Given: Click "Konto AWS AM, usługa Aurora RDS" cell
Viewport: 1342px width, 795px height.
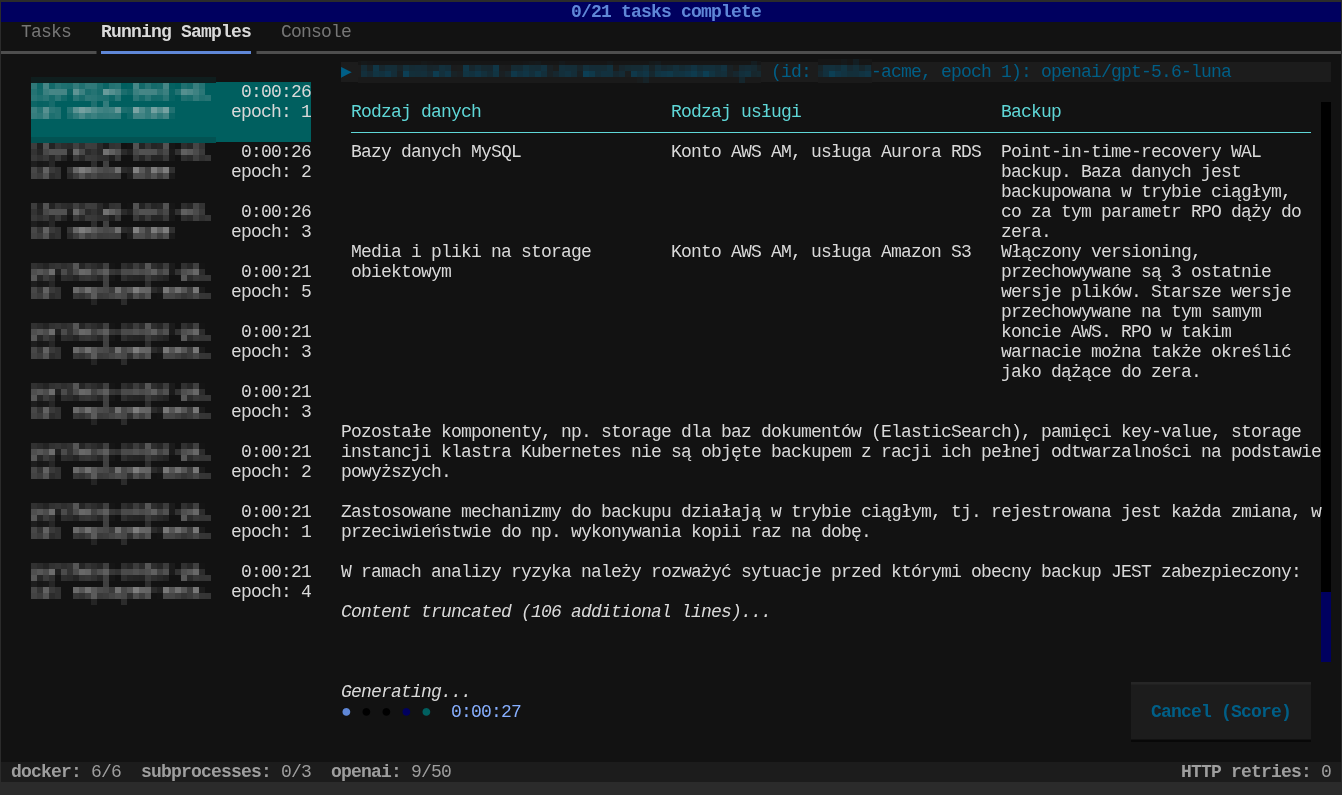Looking at the screenshot, I should [826, 152].
